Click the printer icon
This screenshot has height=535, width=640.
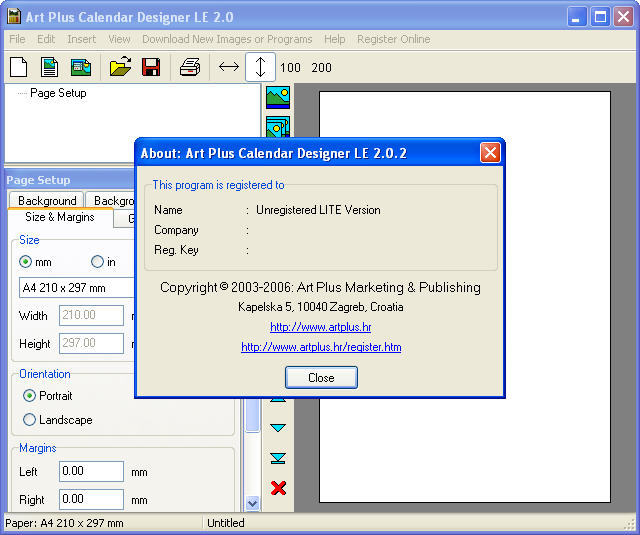tap(190, 67)
